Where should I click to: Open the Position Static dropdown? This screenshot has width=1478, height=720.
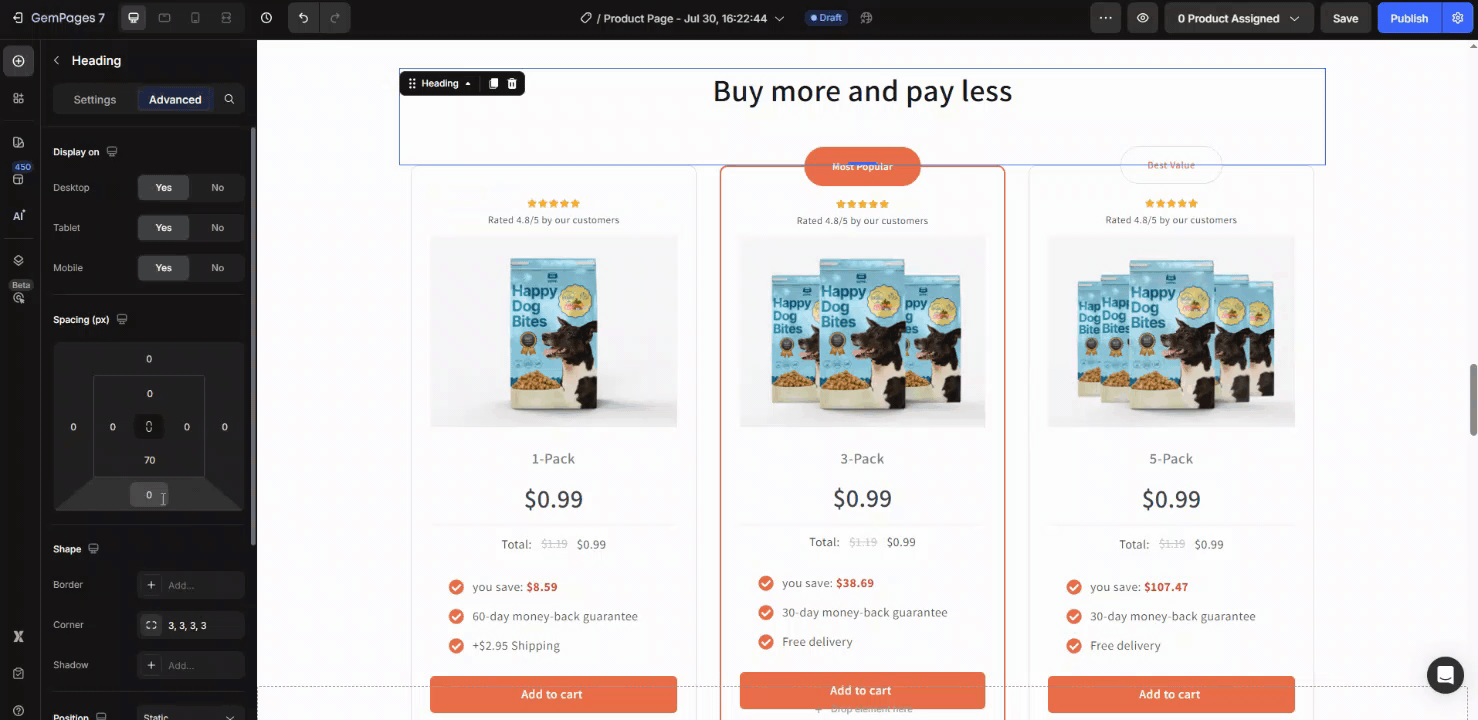tap(190, 713)
